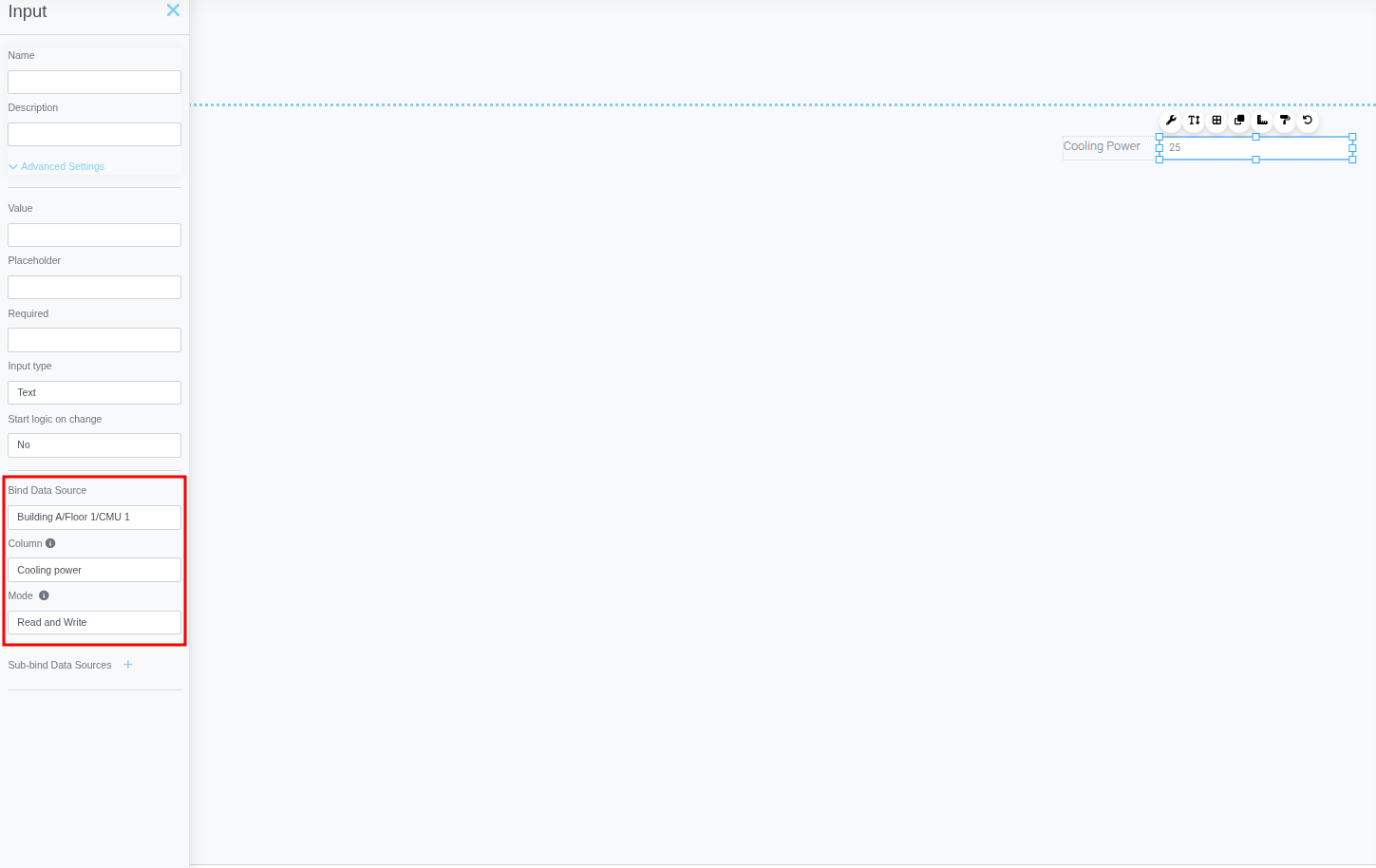Close the Input panel
Viewport: 1376px width, 868px height.
(173, 10)
